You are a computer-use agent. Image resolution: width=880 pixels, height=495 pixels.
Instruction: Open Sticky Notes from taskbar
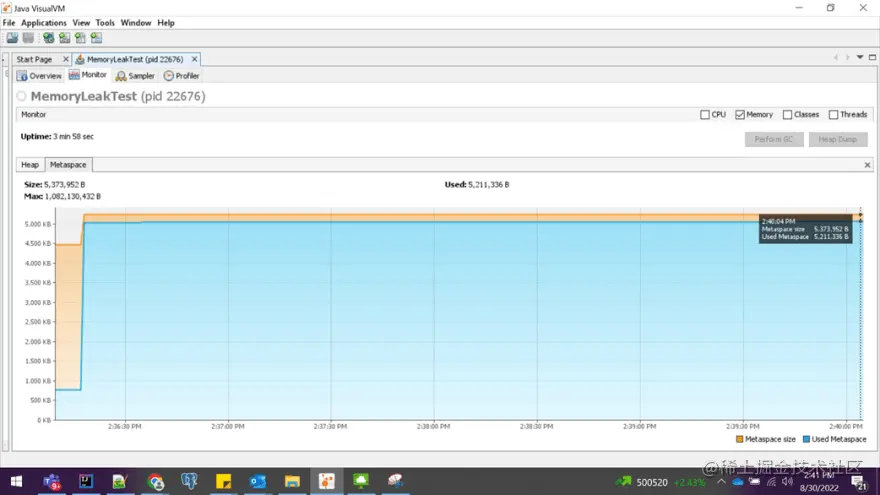223,482
